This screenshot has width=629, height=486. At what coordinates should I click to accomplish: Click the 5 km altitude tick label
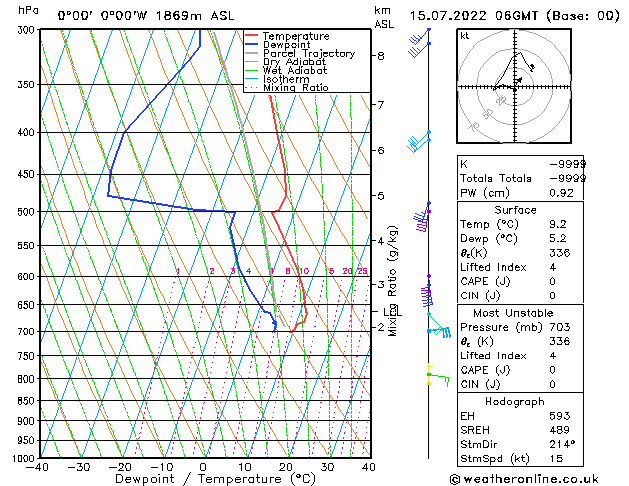[381, 196]
